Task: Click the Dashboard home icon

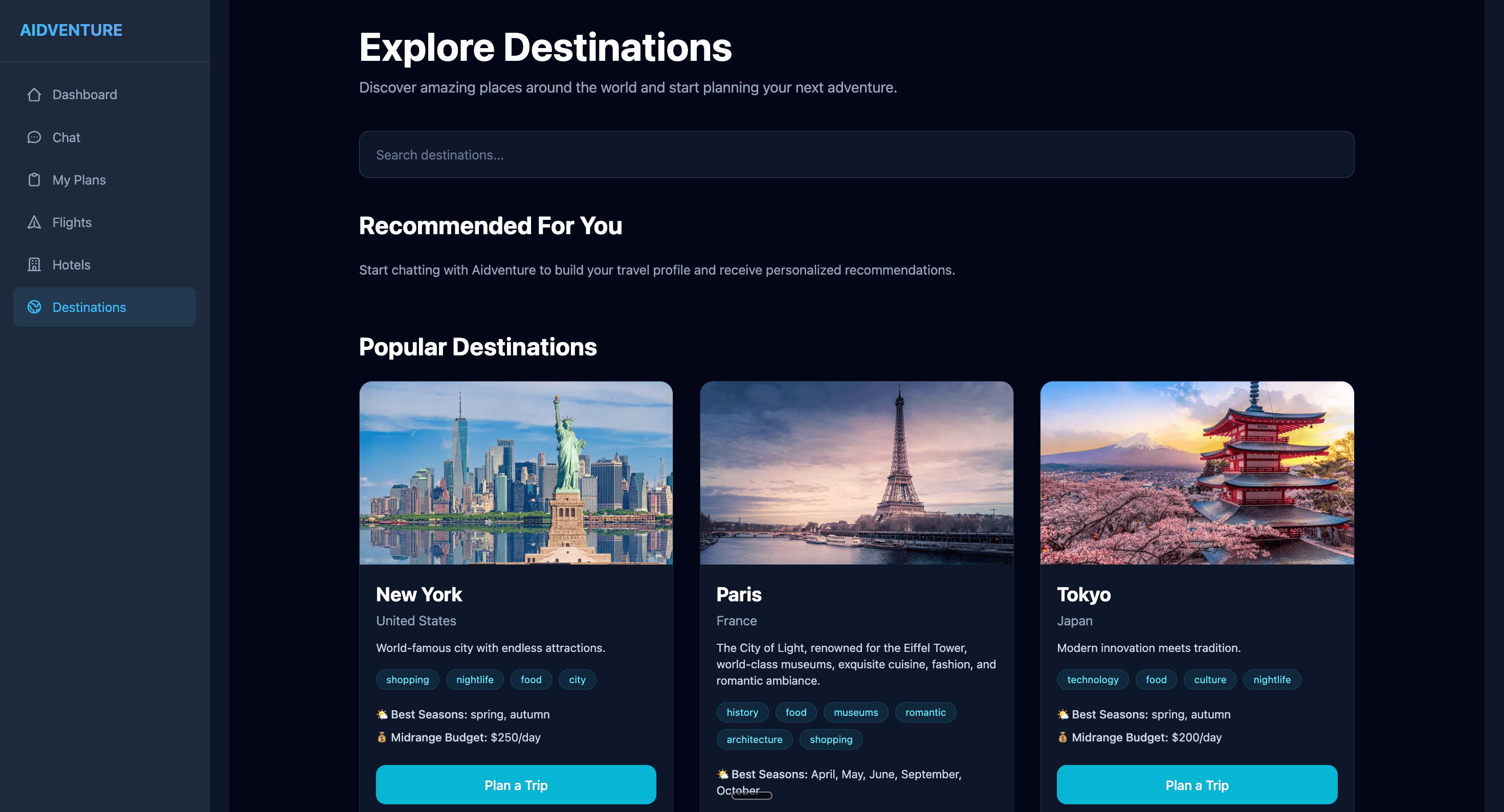Action: [34, 95]
